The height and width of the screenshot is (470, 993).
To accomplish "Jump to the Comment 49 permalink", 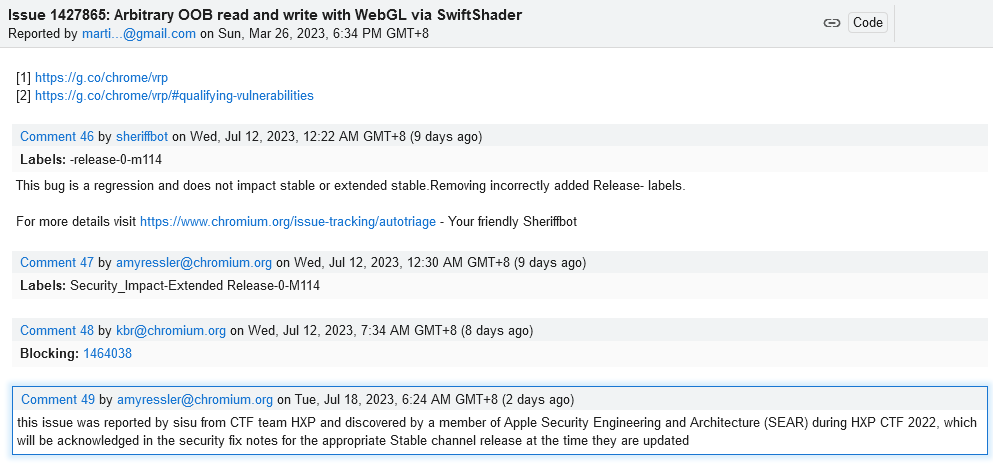I will (x=58, y=399).
